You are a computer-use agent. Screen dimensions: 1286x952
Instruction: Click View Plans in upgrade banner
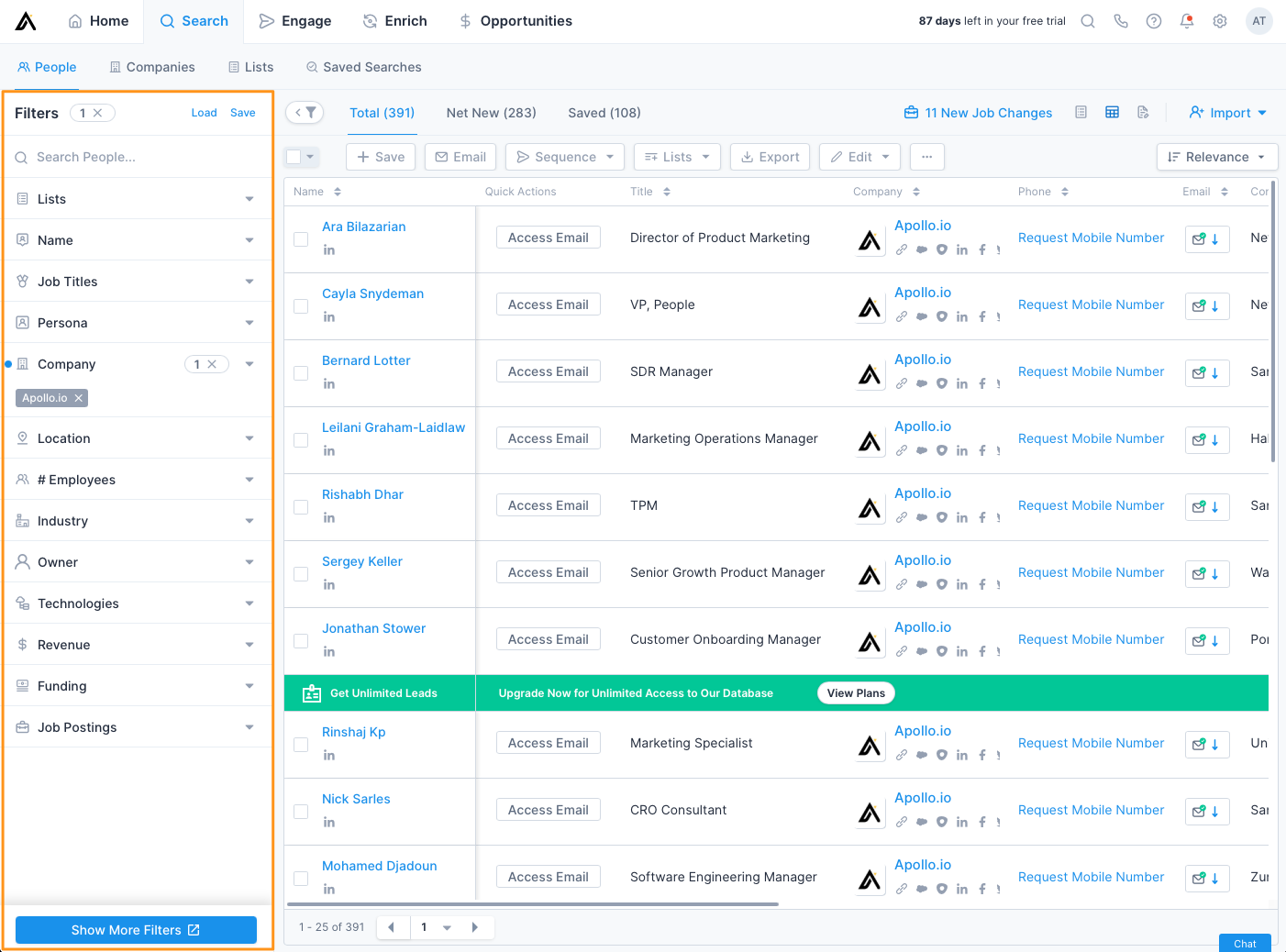[x=856, y=693]
